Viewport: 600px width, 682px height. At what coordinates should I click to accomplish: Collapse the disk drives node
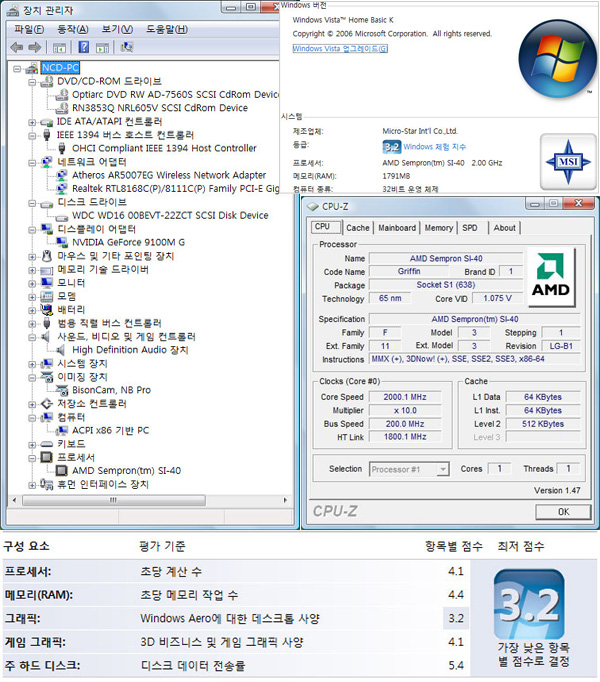click(32, 203)
